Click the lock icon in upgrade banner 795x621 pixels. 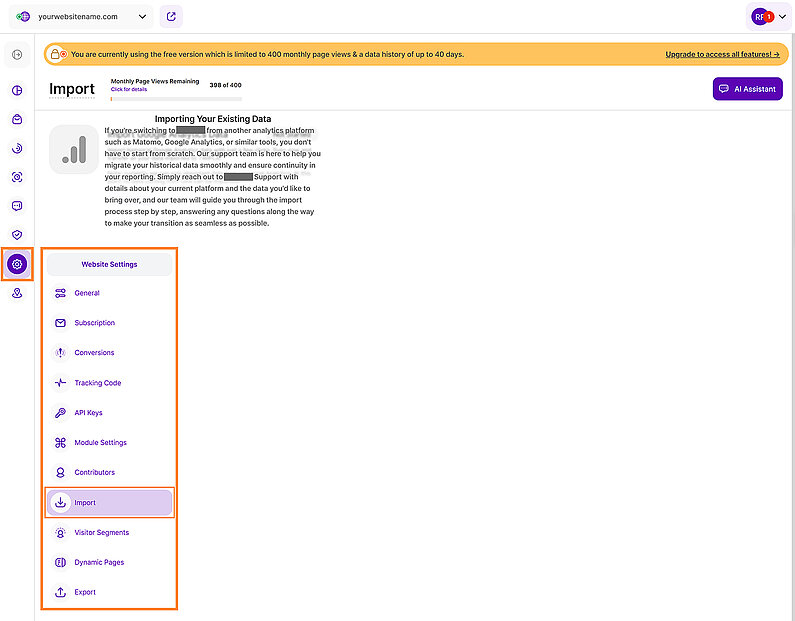point(55,54)
